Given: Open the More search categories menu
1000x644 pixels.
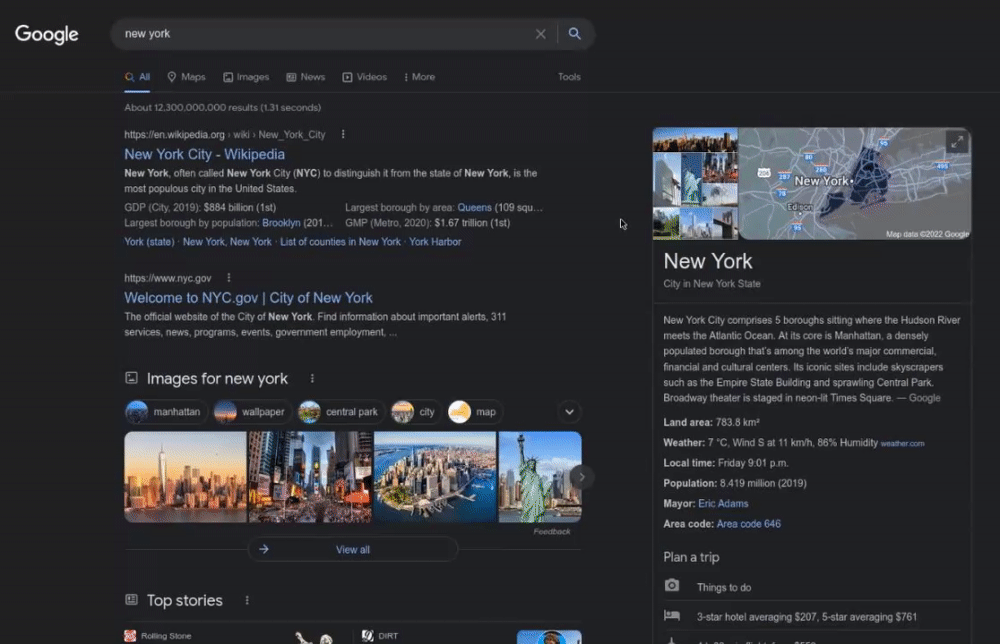Looking at the screenshot, I should coord(419,77).
